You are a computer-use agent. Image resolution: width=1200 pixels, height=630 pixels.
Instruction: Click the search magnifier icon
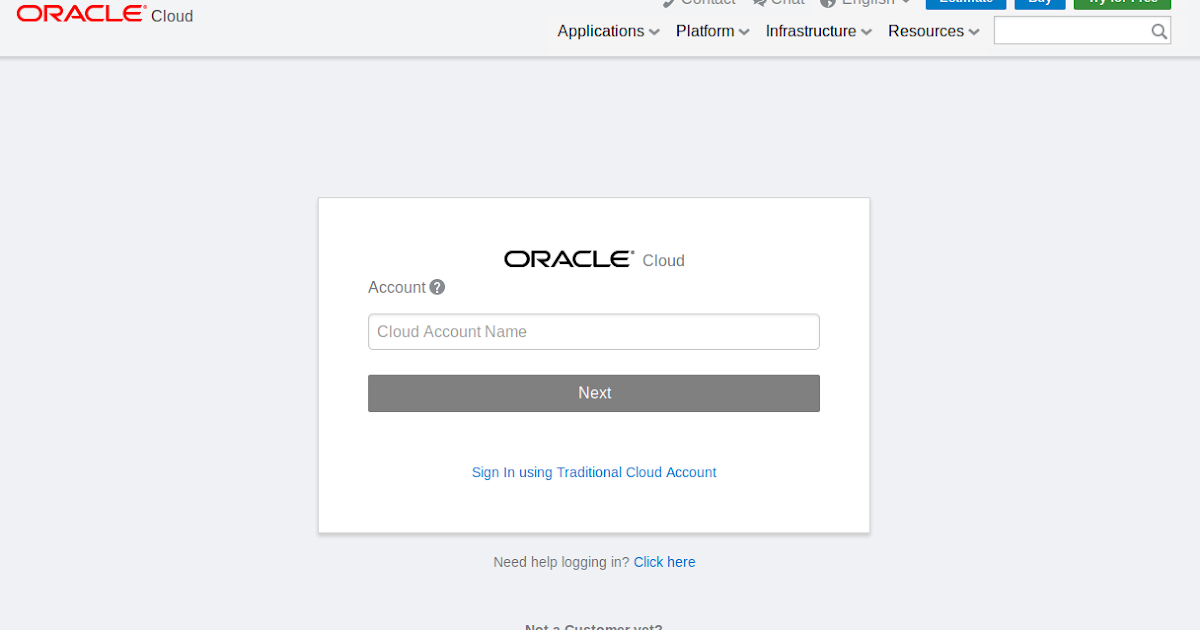click(x=1159, y=31)
